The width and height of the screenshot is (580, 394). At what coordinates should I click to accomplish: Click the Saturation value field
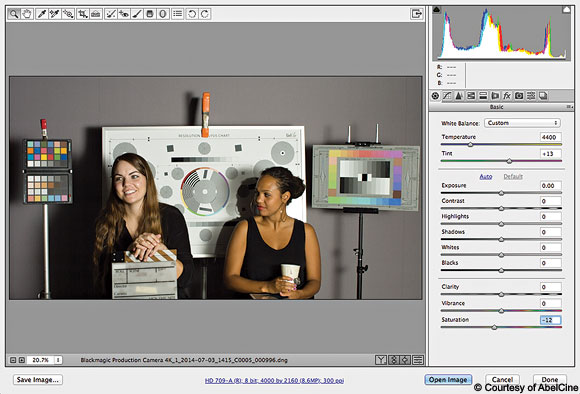click(550, 320)
